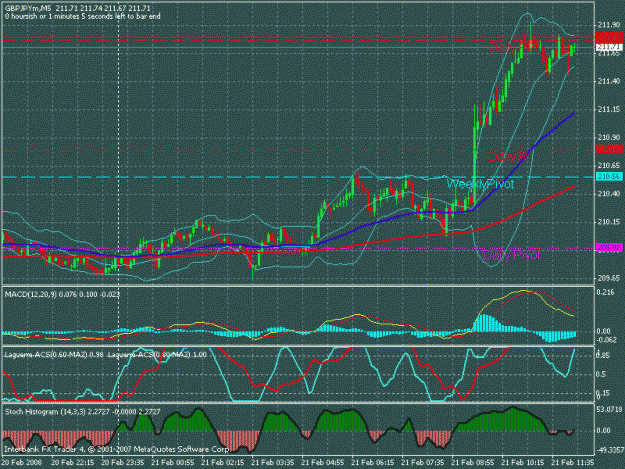This screenshot has height=469, width=625.
Task: Click the '20 Feb 22:15' time label
Action: click(x=73, y=463)
